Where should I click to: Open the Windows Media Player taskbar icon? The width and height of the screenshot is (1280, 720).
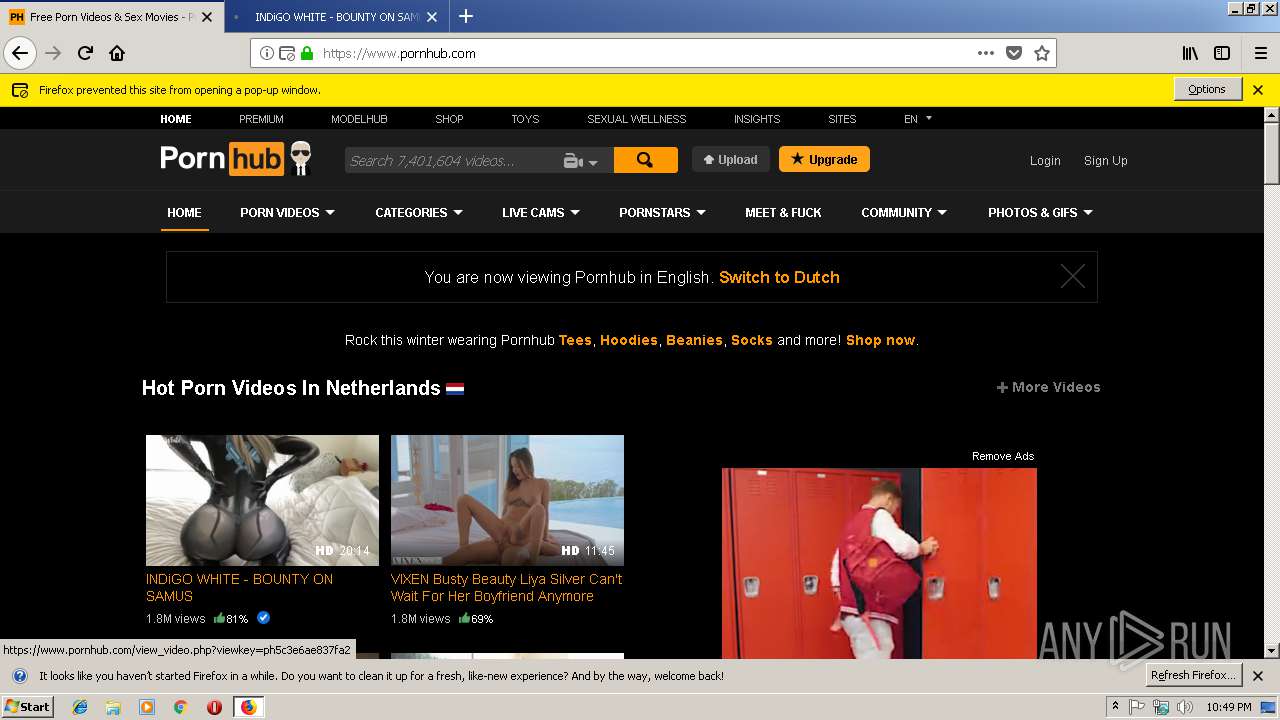(147, 707)
